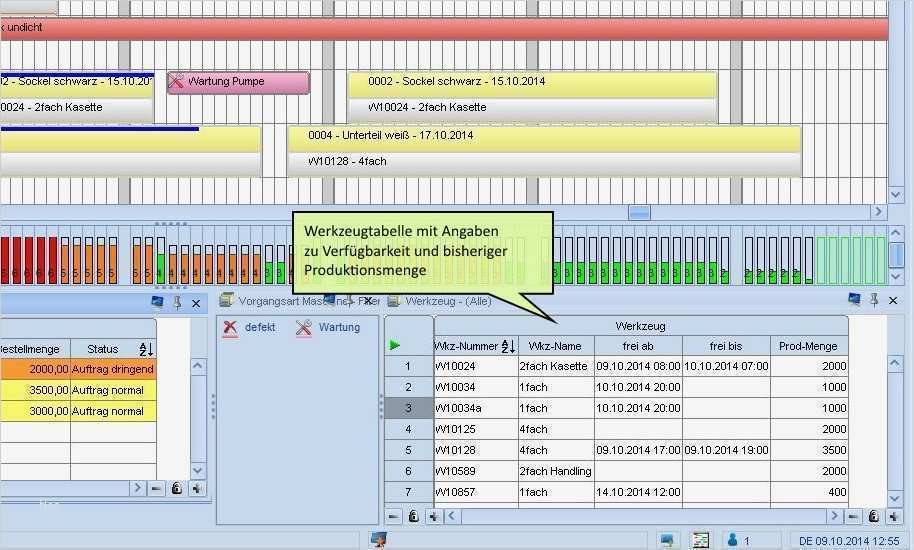Image resolution: width=914 pixels, height=550 pixels.
Task: Click the Gantt chart icon in status bar
Action: point(701,540)
